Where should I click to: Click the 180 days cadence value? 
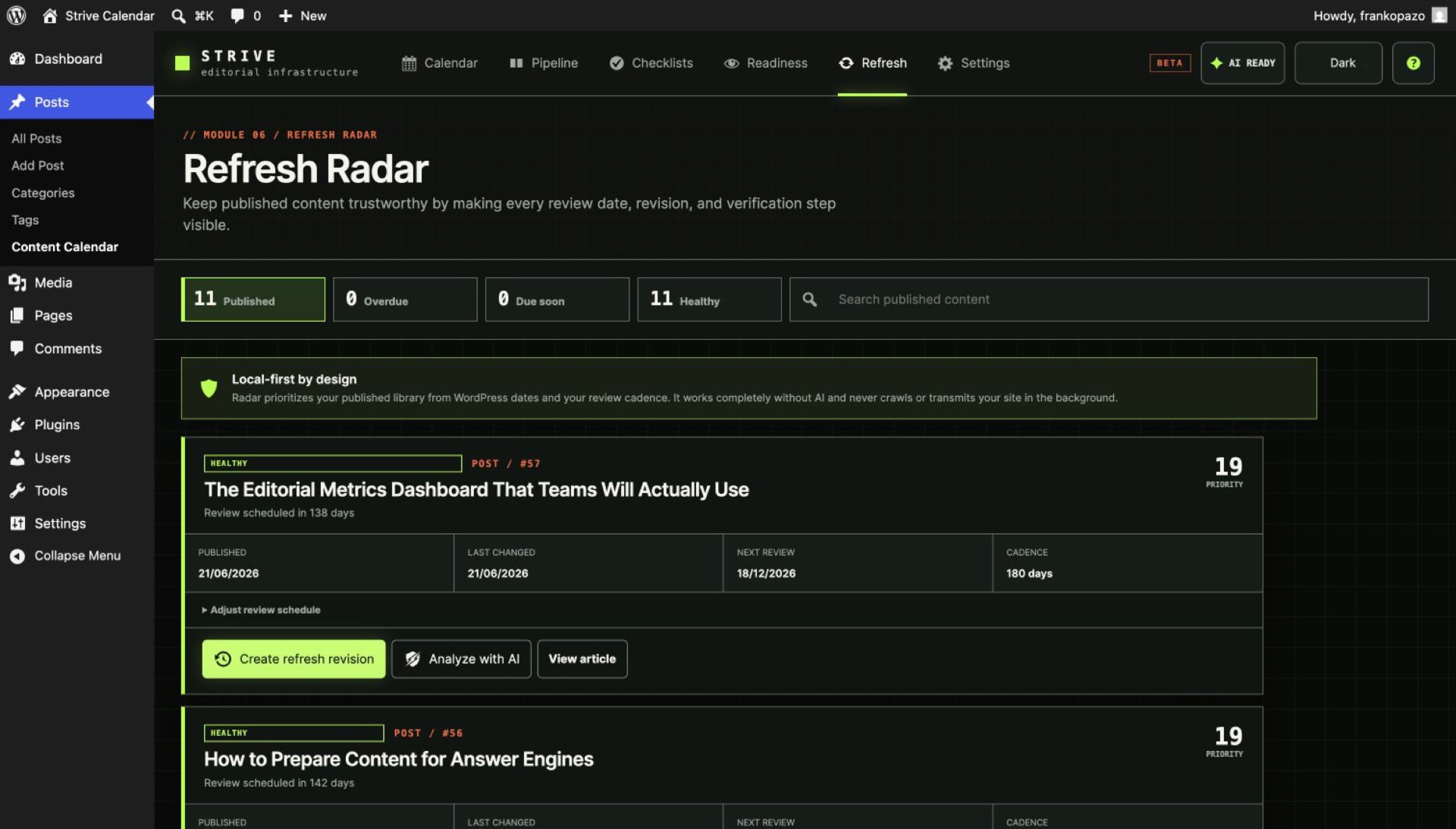(1029, 573)
